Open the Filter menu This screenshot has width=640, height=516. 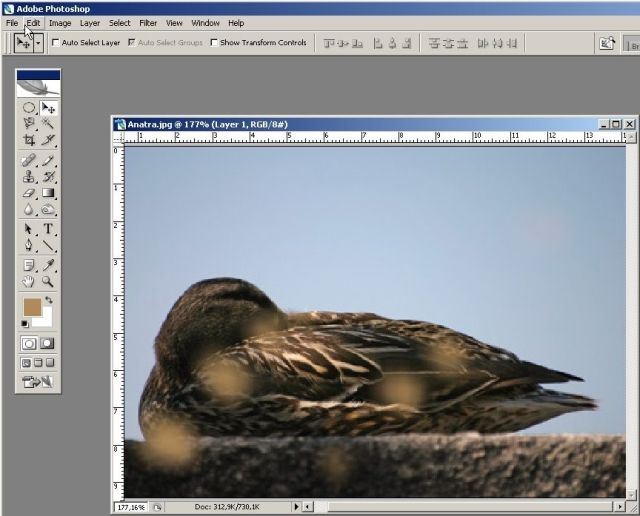(x=148, y=22)
